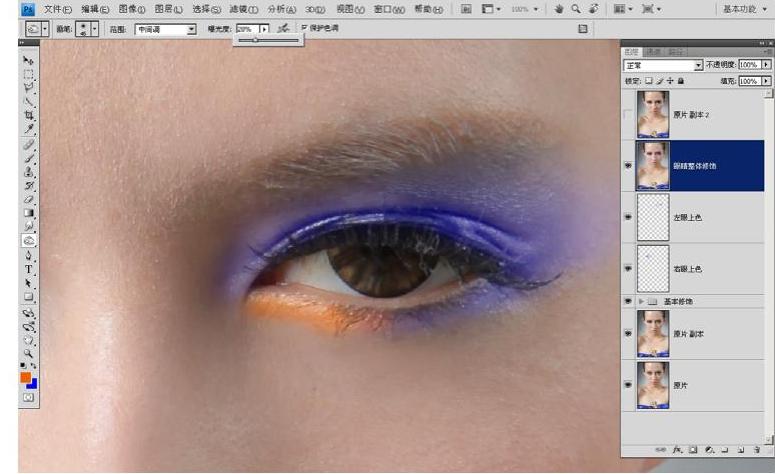This screenshot has width=775, height=474.
Task: Select the Horizontal Type tool
Action: (x=28, y=269)
